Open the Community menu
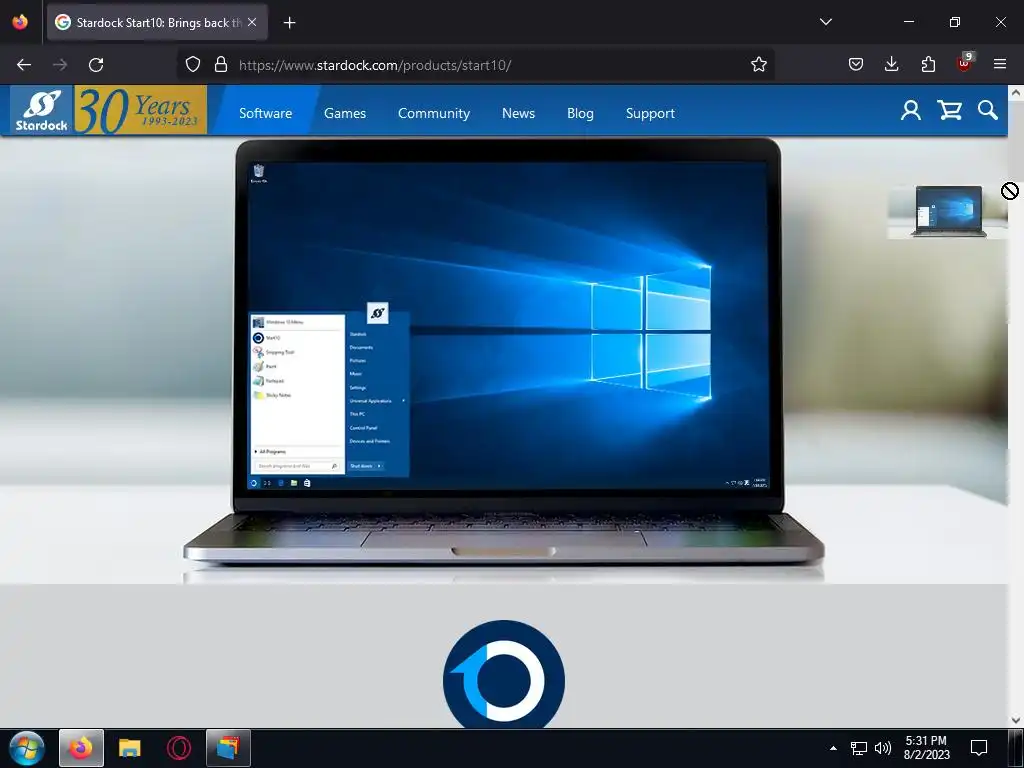This screenshot has width=1024, height=768. tap(434, 113)
